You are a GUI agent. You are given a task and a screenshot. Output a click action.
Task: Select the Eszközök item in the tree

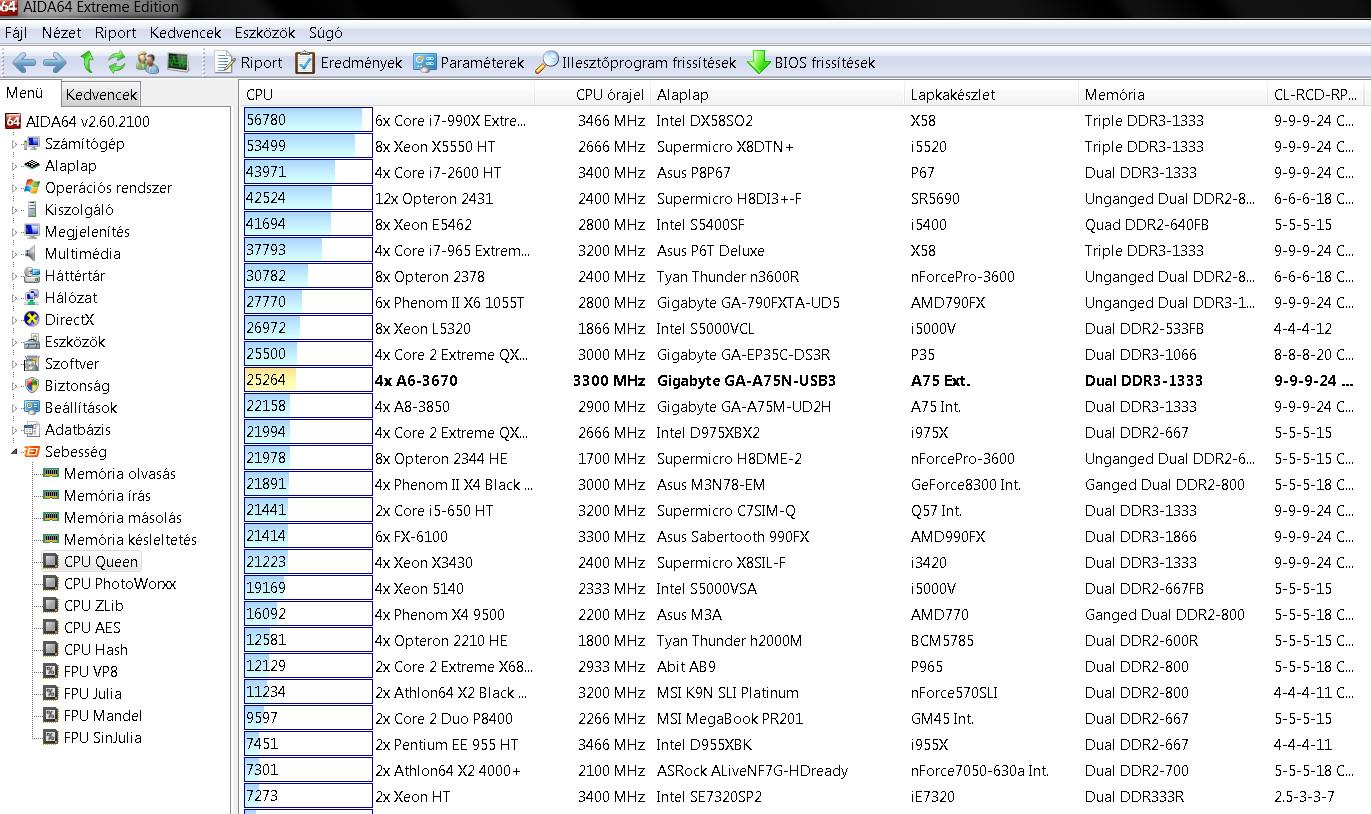coord(75,342)
